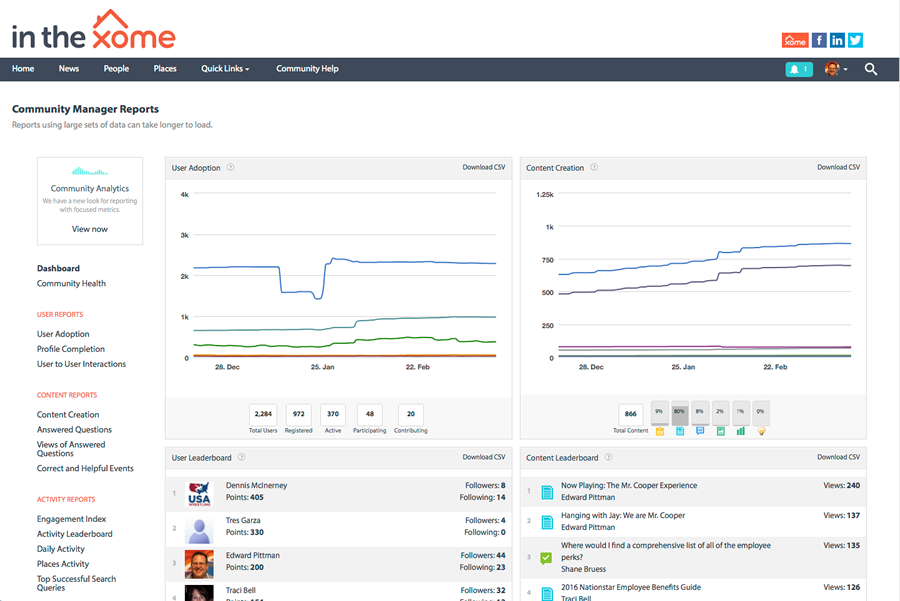Show help for Content Leaderboard panel
The height and width of the screenshot is (601, 900).
pos(608,457)
